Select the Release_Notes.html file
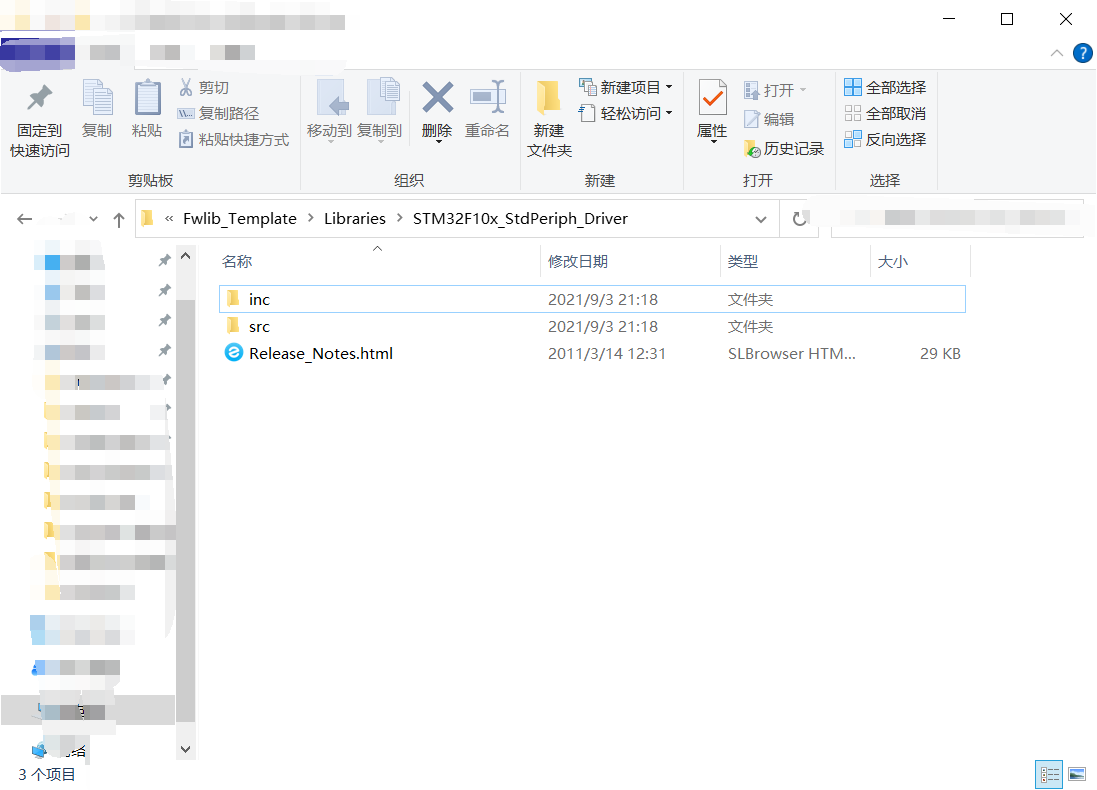The height and width of the screenshot is (790, 1097). point(592,353)
